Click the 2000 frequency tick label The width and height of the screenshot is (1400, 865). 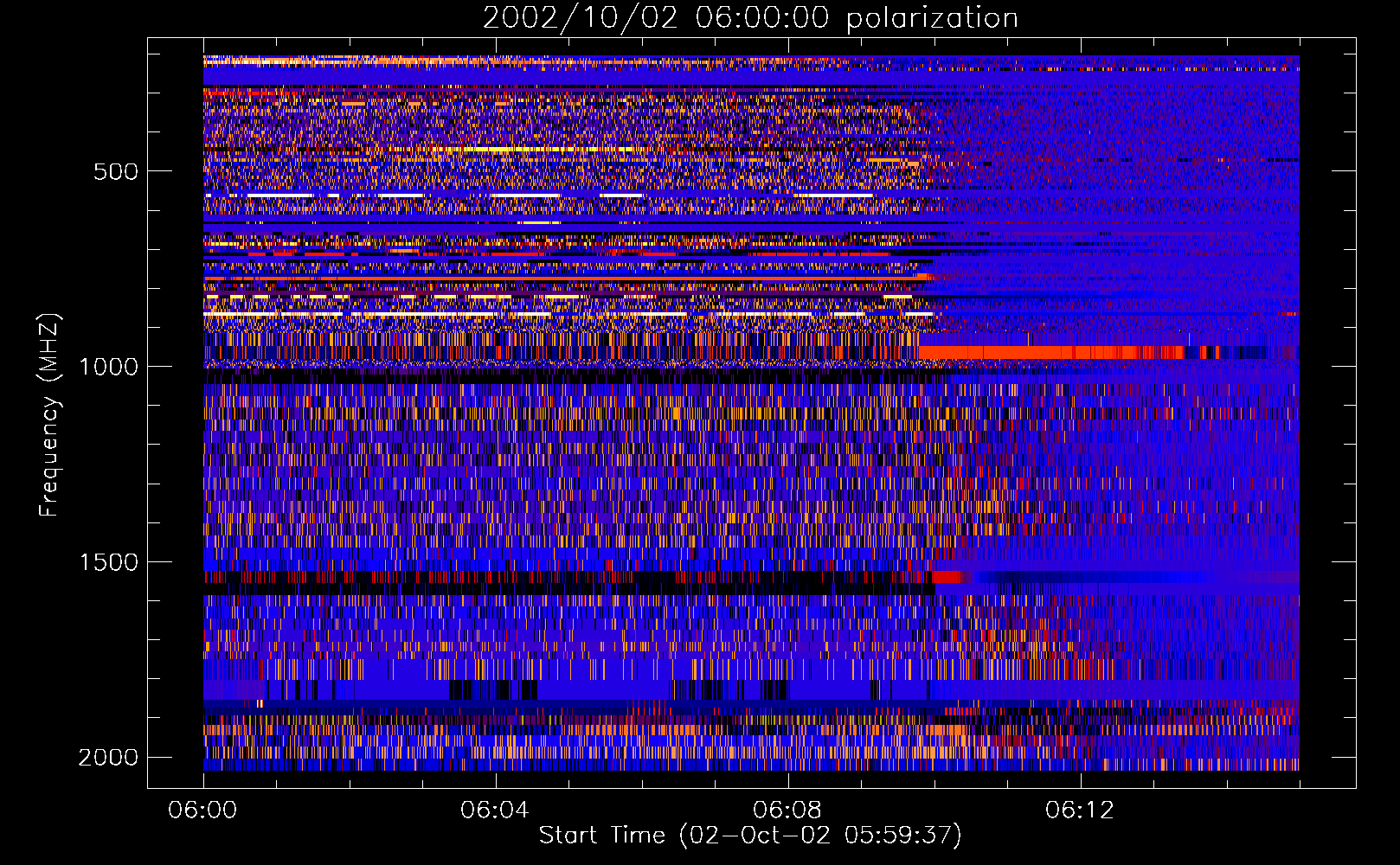coord(108,758)
